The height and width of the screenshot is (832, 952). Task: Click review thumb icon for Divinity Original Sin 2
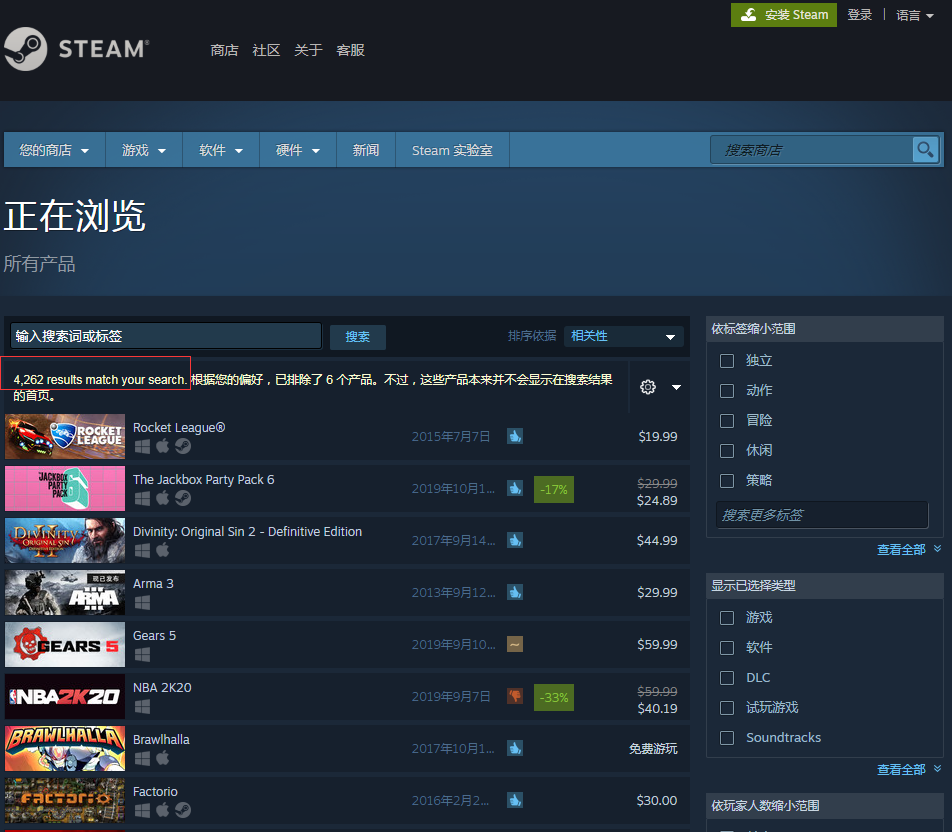coord(515,540)
